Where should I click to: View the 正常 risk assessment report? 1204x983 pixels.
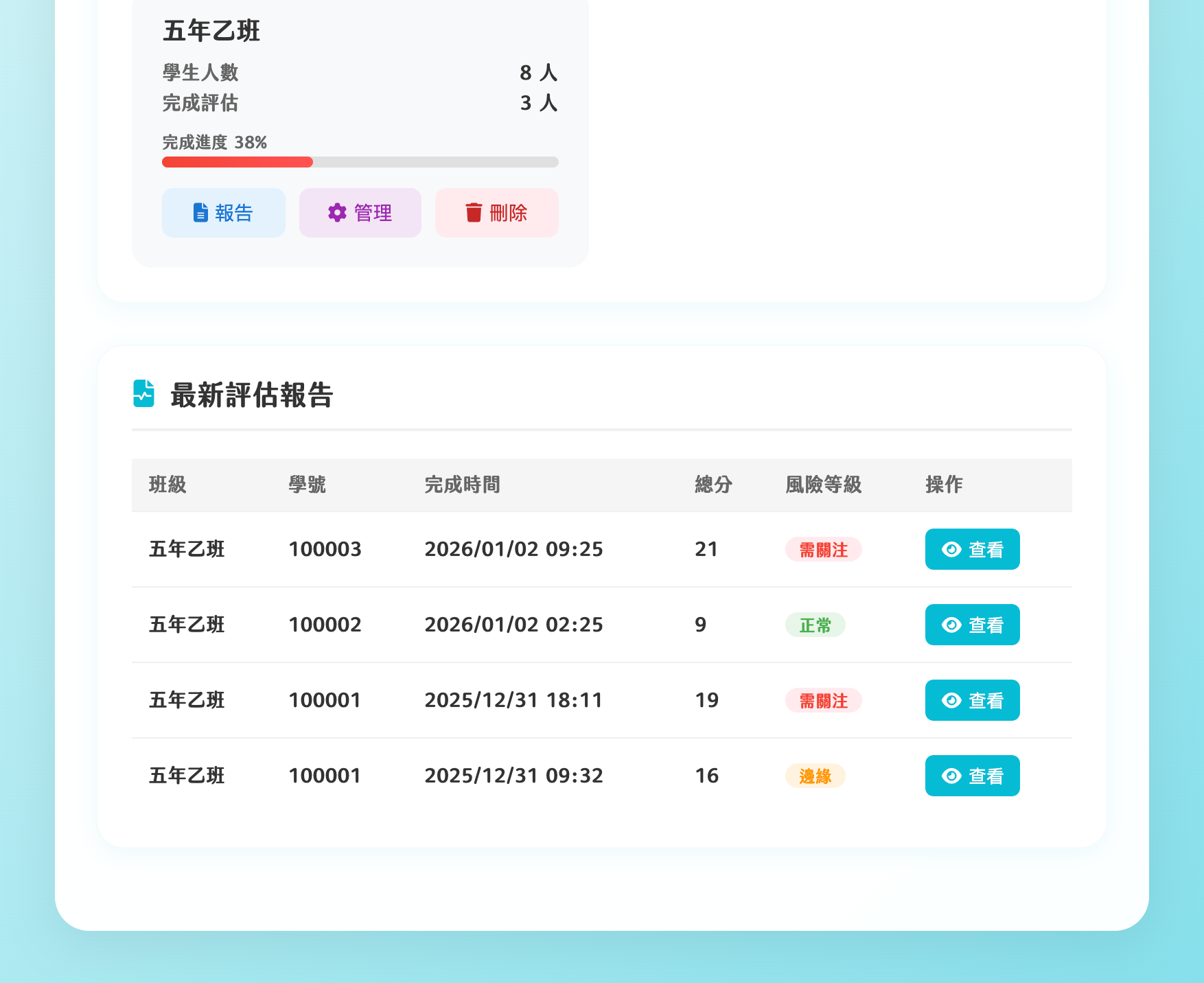[971, 625]
